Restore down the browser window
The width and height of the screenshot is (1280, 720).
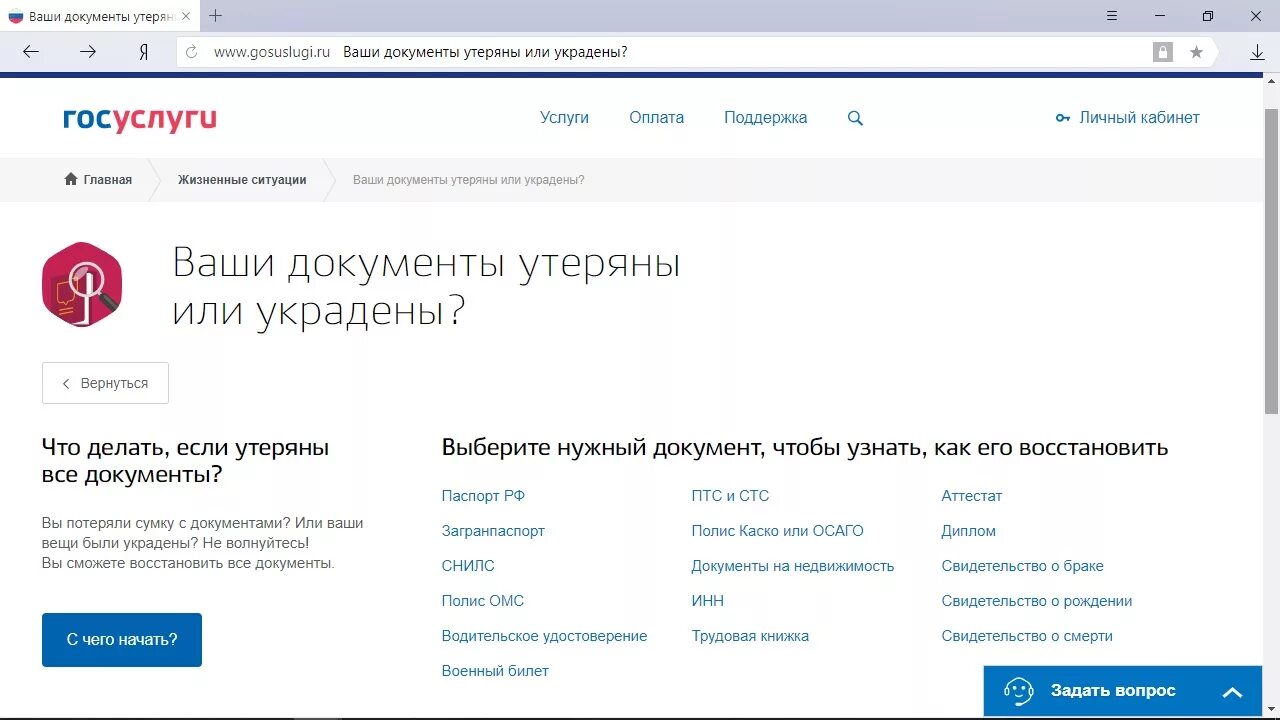pos(1208,16)
